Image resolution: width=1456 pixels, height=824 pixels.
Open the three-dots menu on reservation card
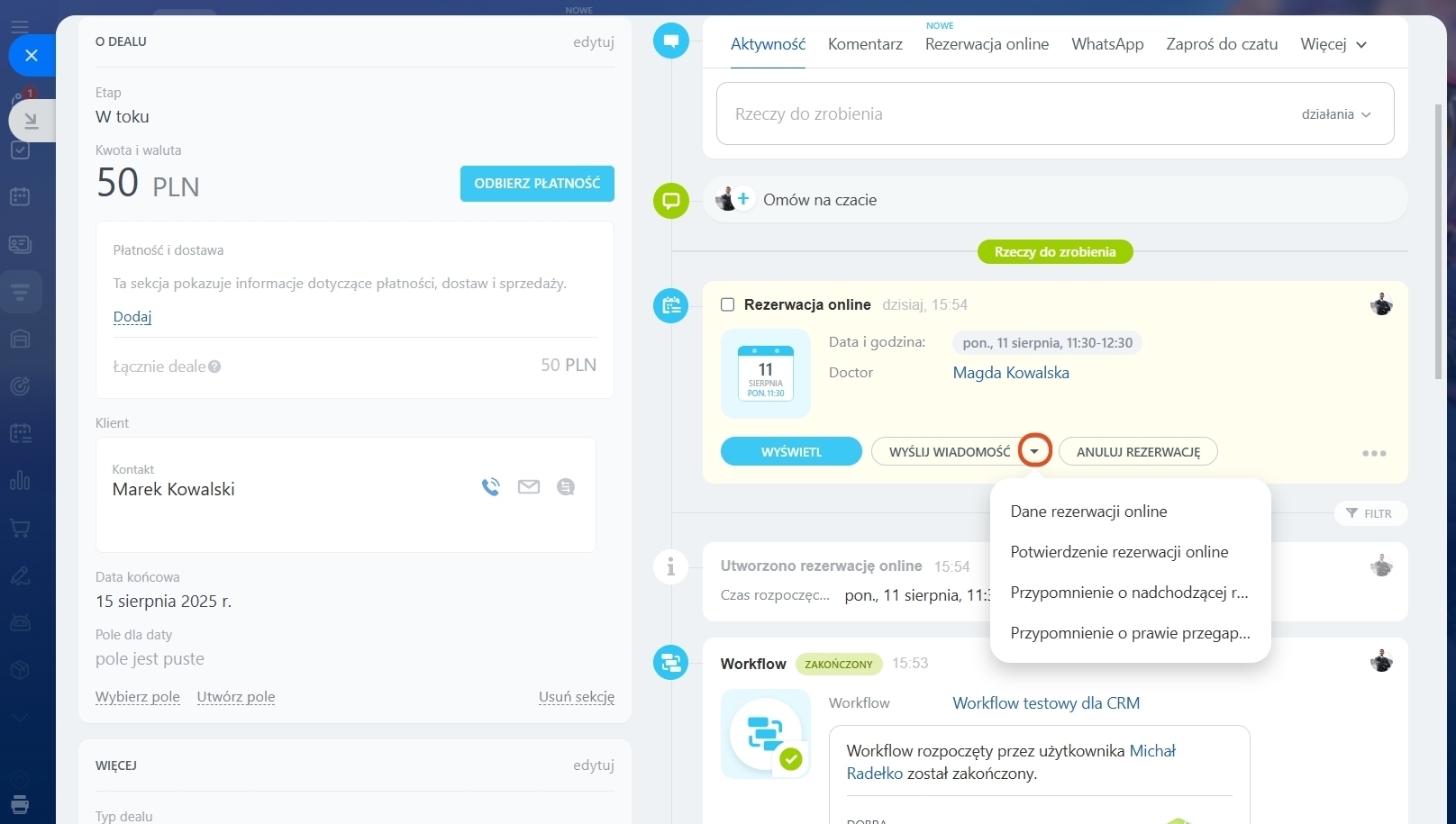click(1373, 453)
